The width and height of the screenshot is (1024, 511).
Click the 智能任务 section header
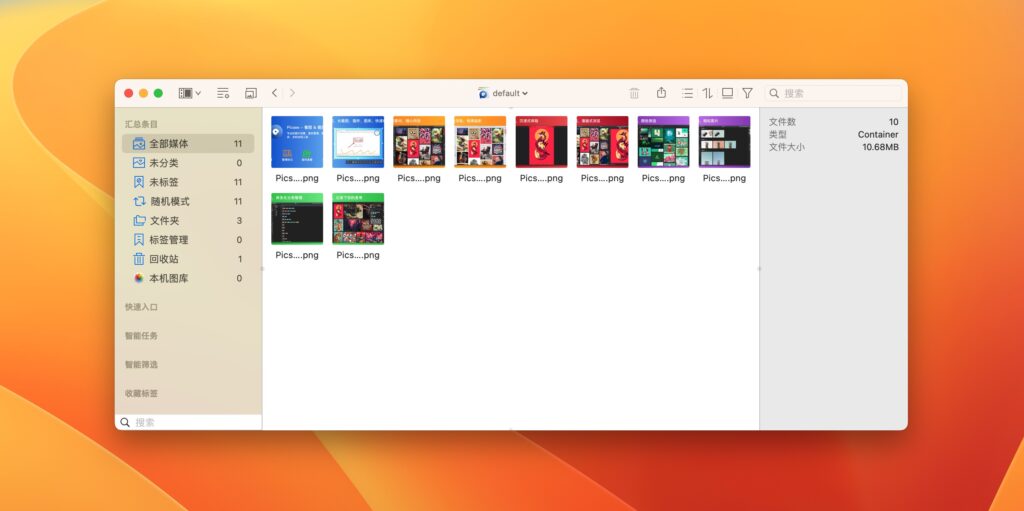point(142,336)
